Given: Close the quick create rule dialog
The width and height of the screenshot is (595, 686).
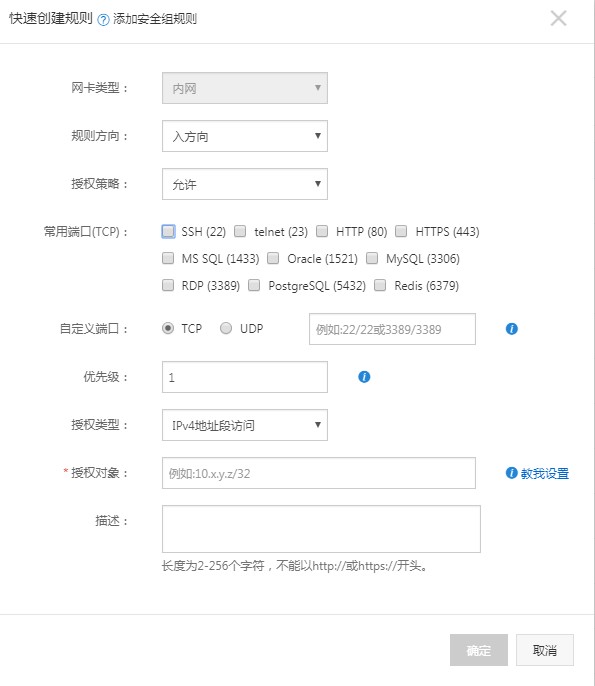Looking at the screenshot, I should (x=558, y=18).
